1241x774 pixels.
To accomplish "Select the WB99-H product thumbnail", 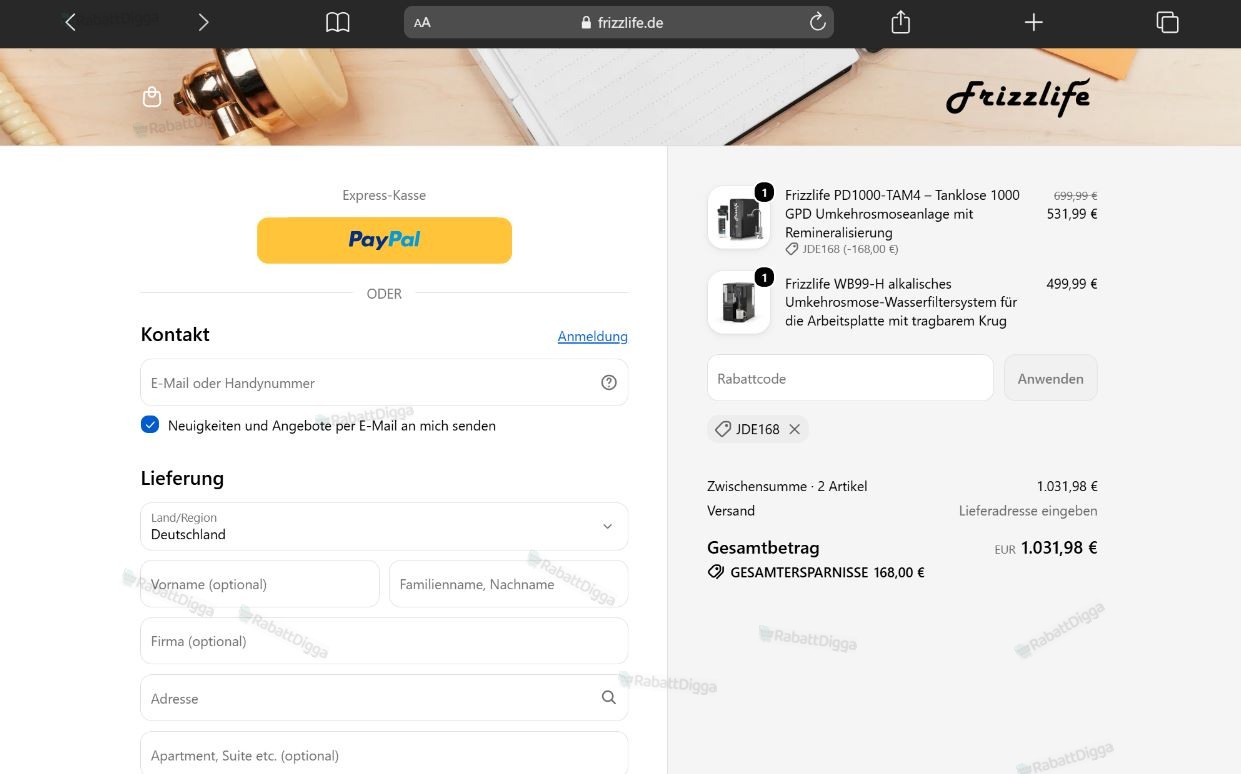I will coord(739,302).
